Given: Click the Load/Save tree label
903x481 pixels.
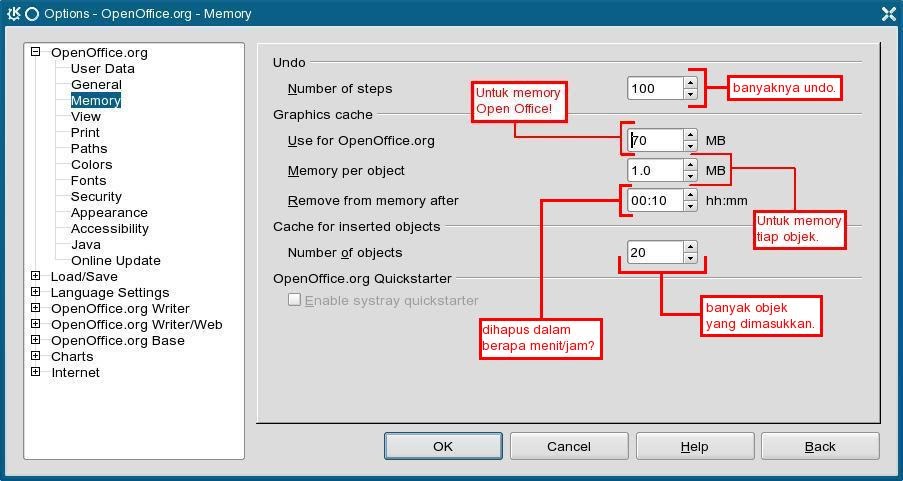Looking at the screenshot, I should click(84, 277).
